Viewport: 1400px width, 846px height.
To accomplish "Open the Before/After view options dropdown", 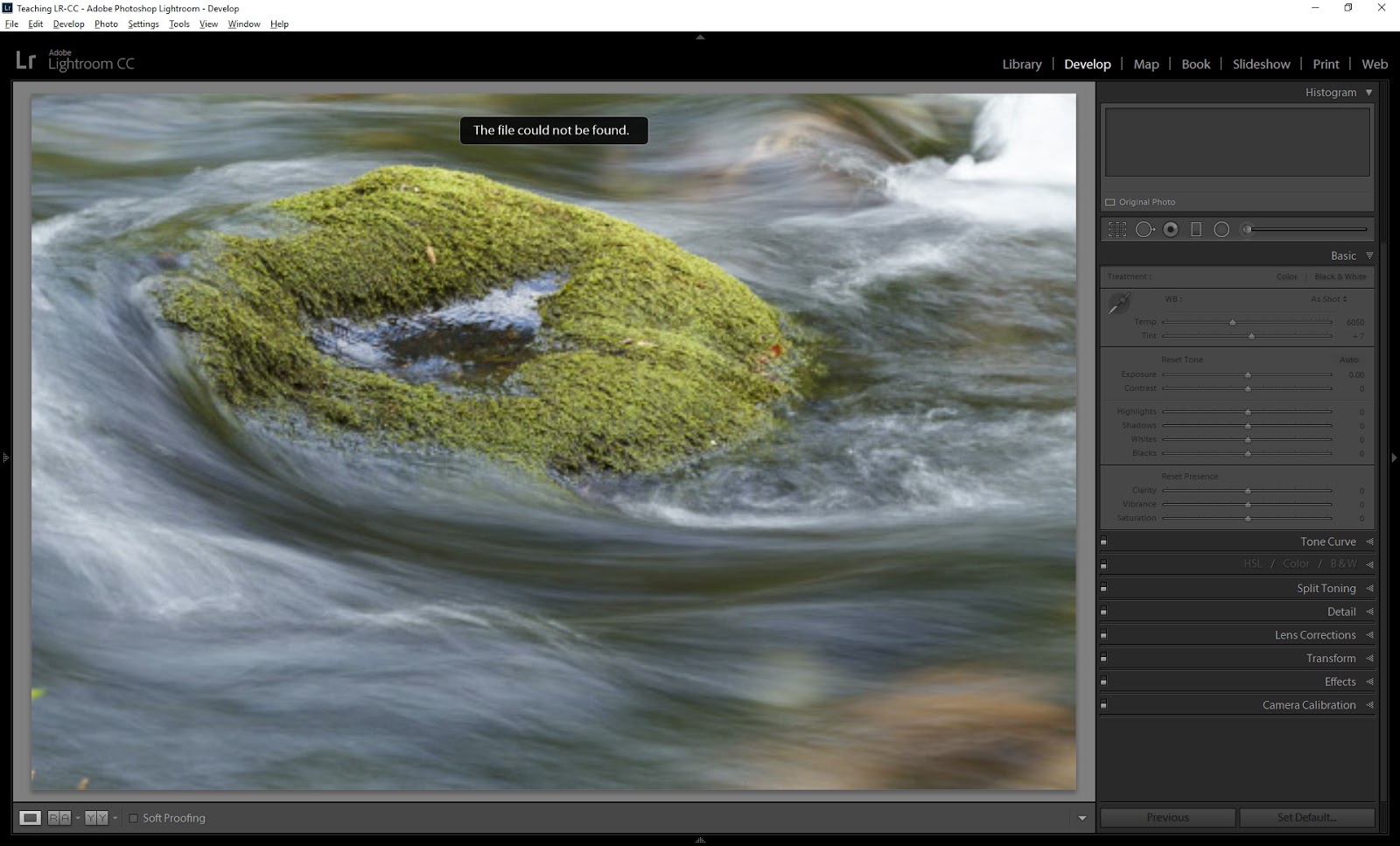I will coord(115,818).
